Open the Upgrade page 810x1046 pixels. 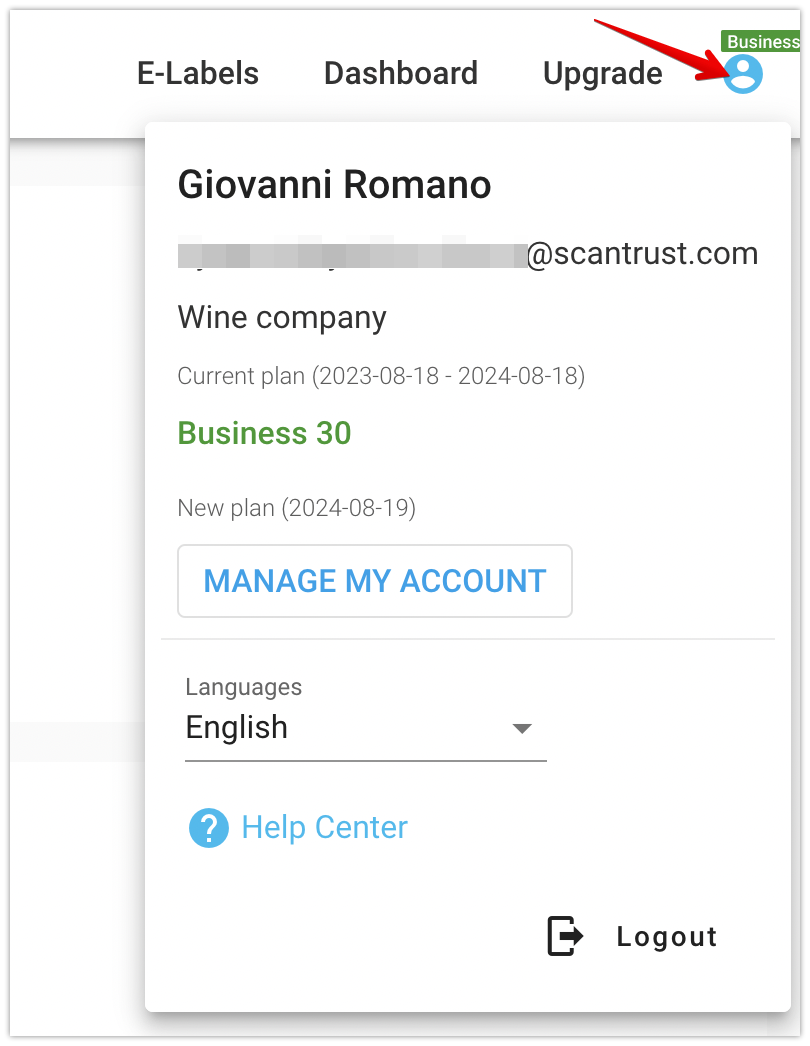tap(602, 74)
